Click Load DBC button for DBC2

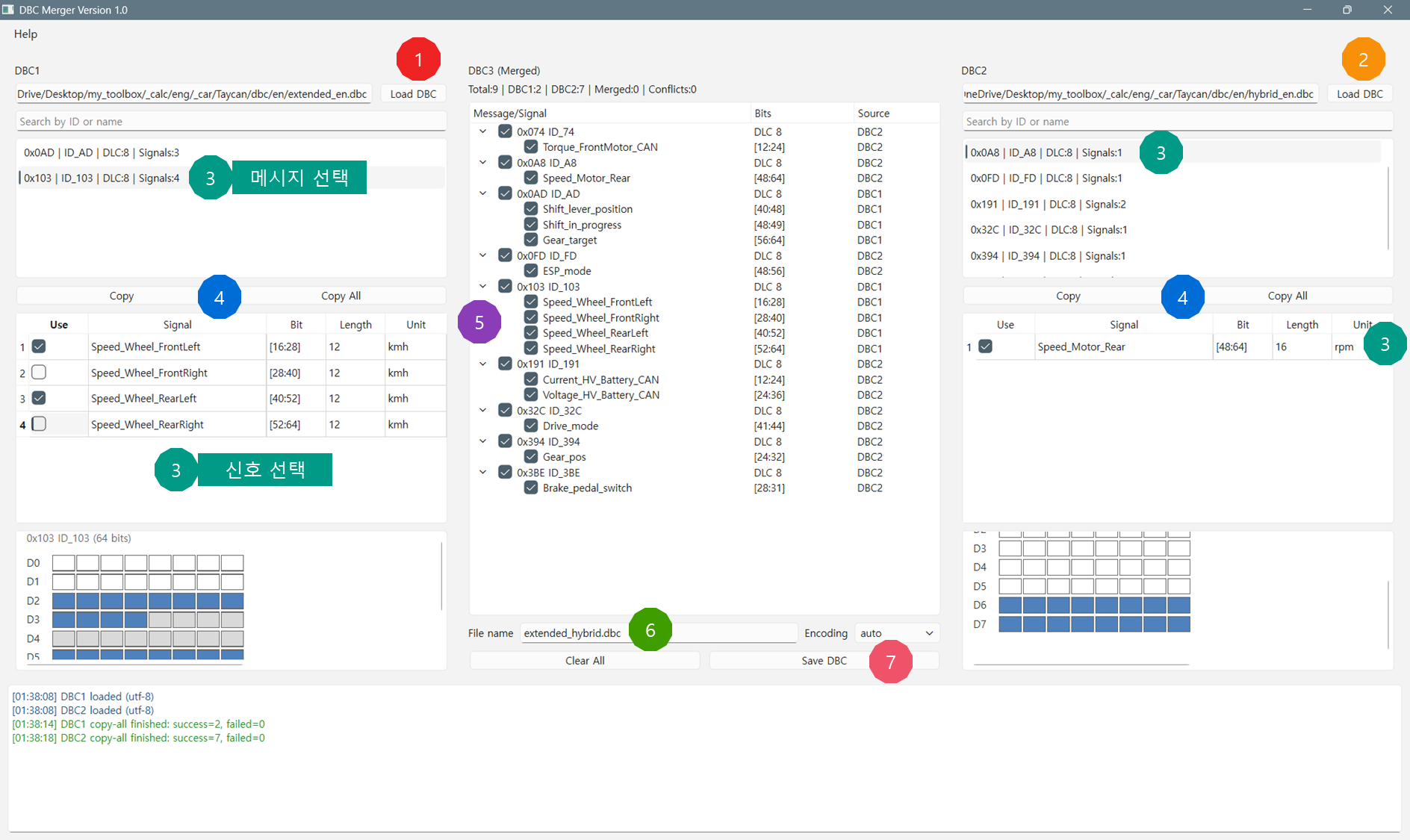pos(1359,94)
